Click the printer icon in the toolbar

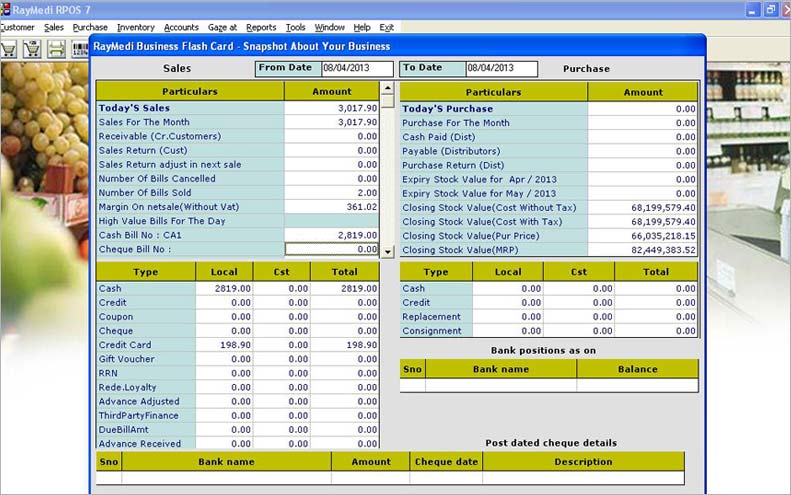click(56, 48)
